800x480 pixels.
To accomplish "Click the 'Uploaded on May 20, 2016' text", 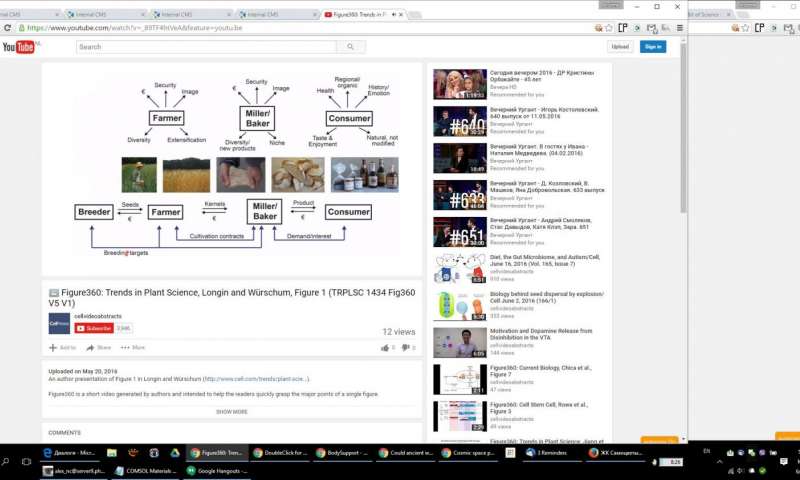I will (x=83, y=371).
